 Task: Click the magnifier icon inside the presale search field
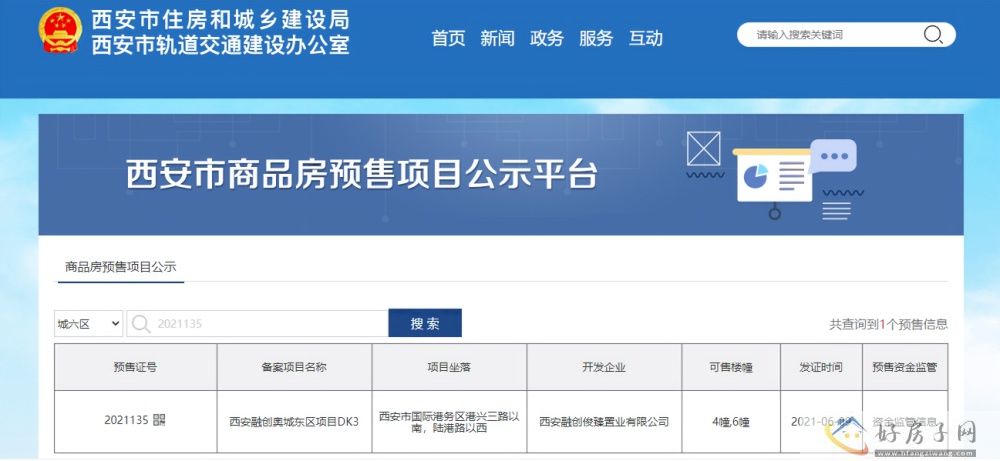[x=141, y=324]
